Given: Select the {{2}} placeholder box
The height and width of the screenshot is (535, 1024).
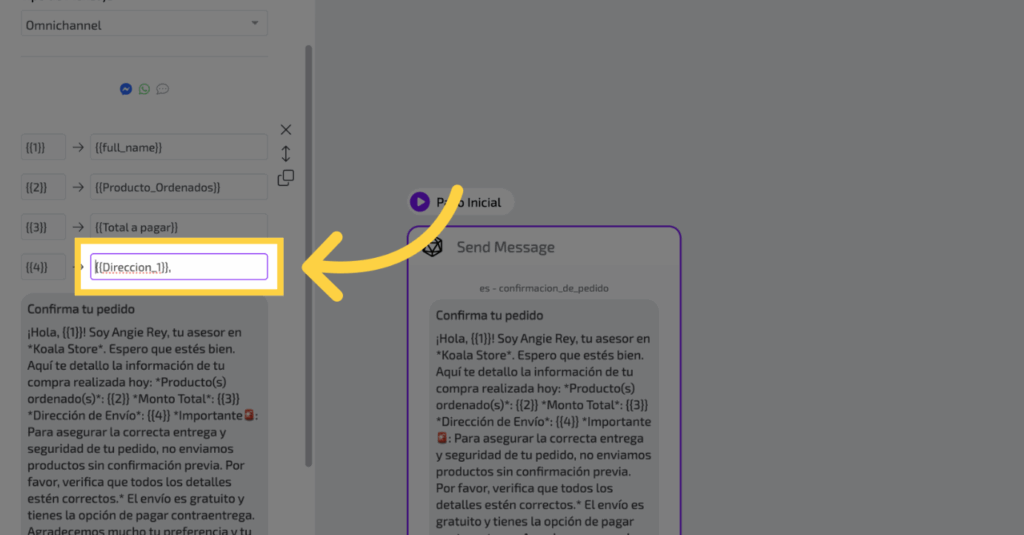Looking at the screenshot, I should tap(44, 187).
